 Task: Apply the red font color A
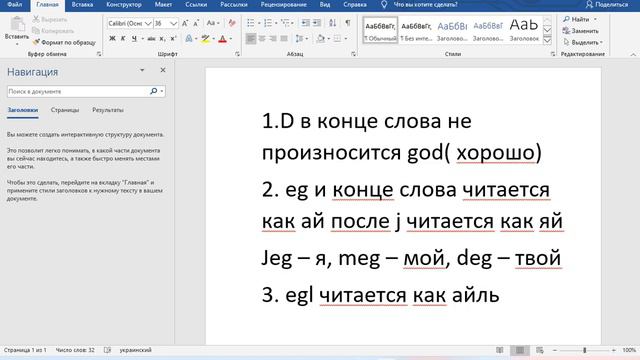tap(222, 39)
